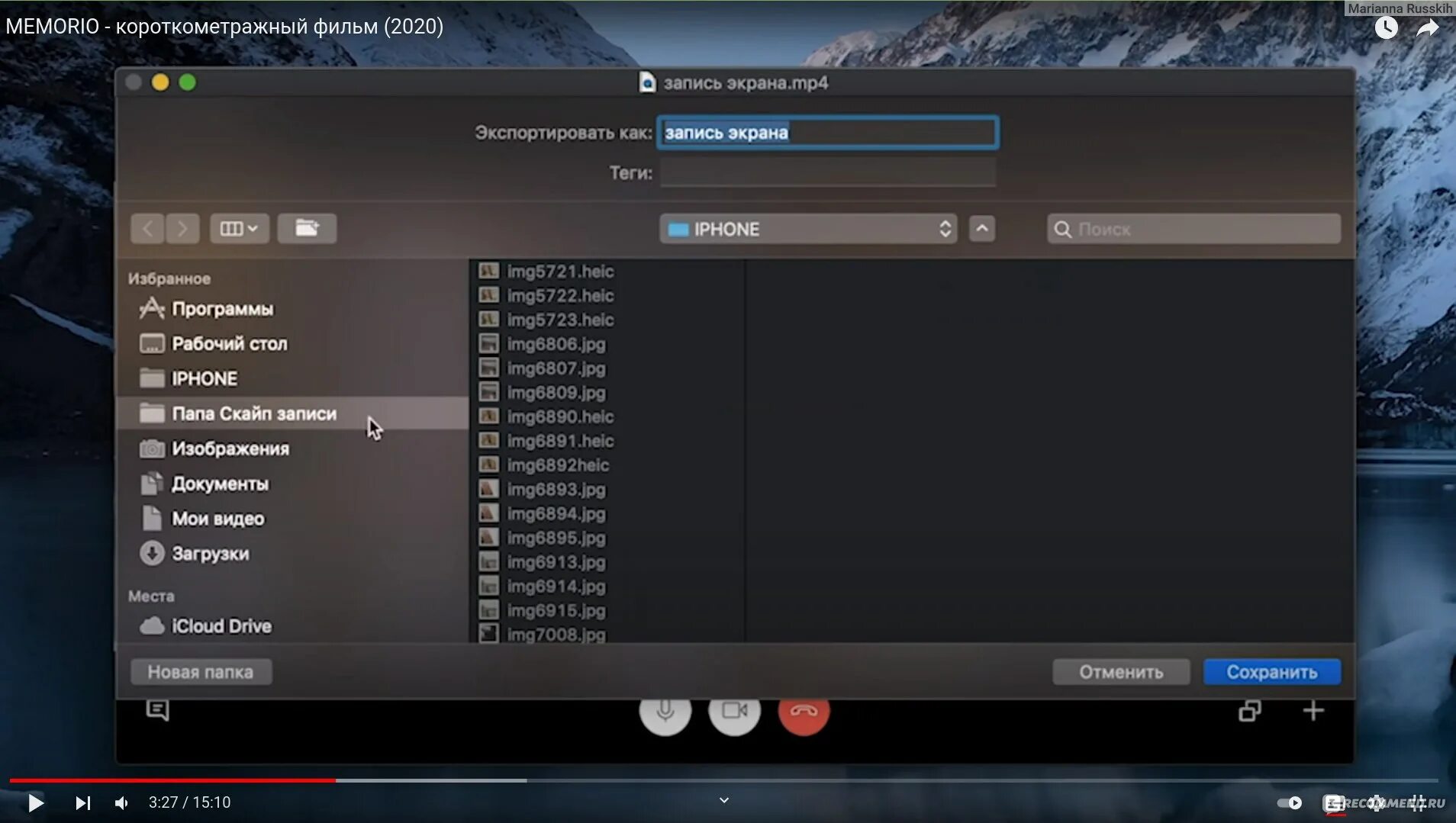Click into the Теги field
1456x823 pixels.
[828, 173]
